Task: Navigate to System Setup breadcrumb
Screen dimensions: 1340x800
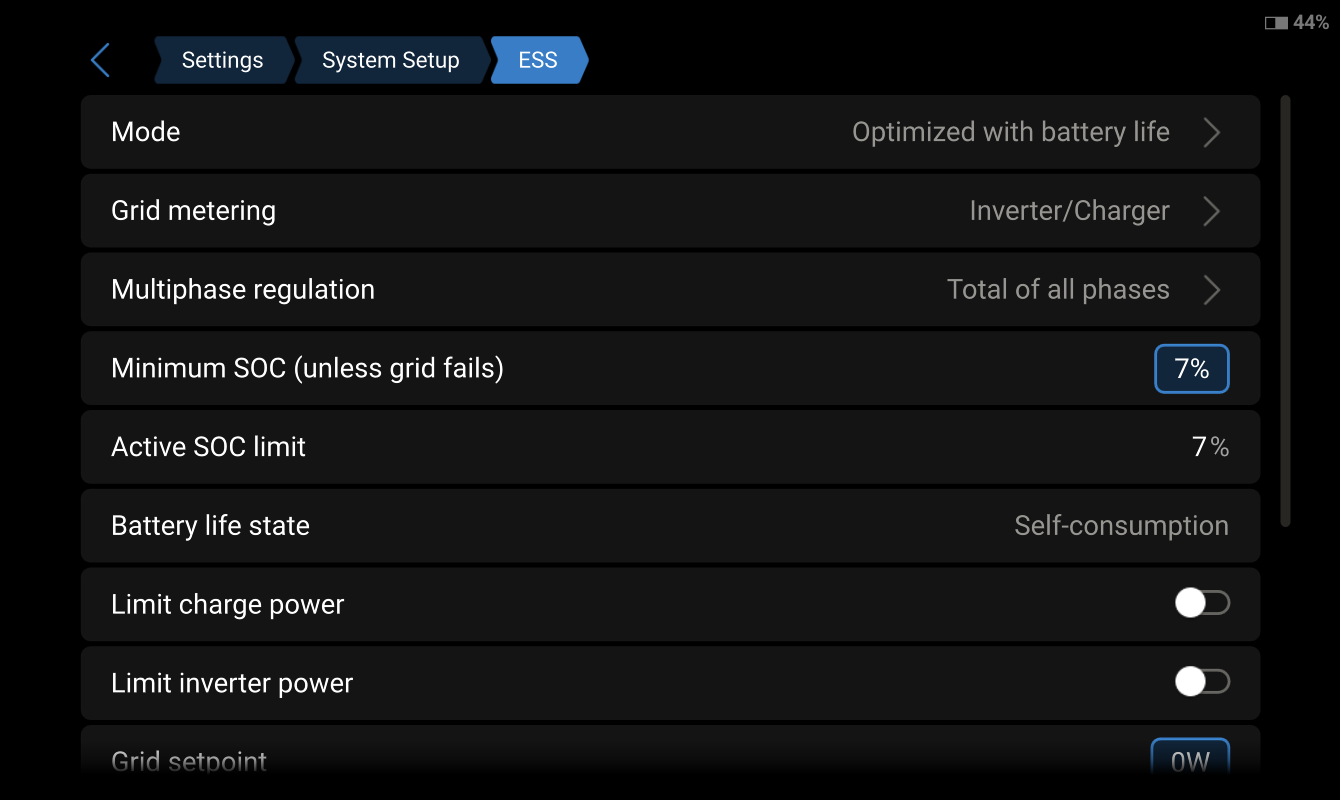Action: click(390, 60)
